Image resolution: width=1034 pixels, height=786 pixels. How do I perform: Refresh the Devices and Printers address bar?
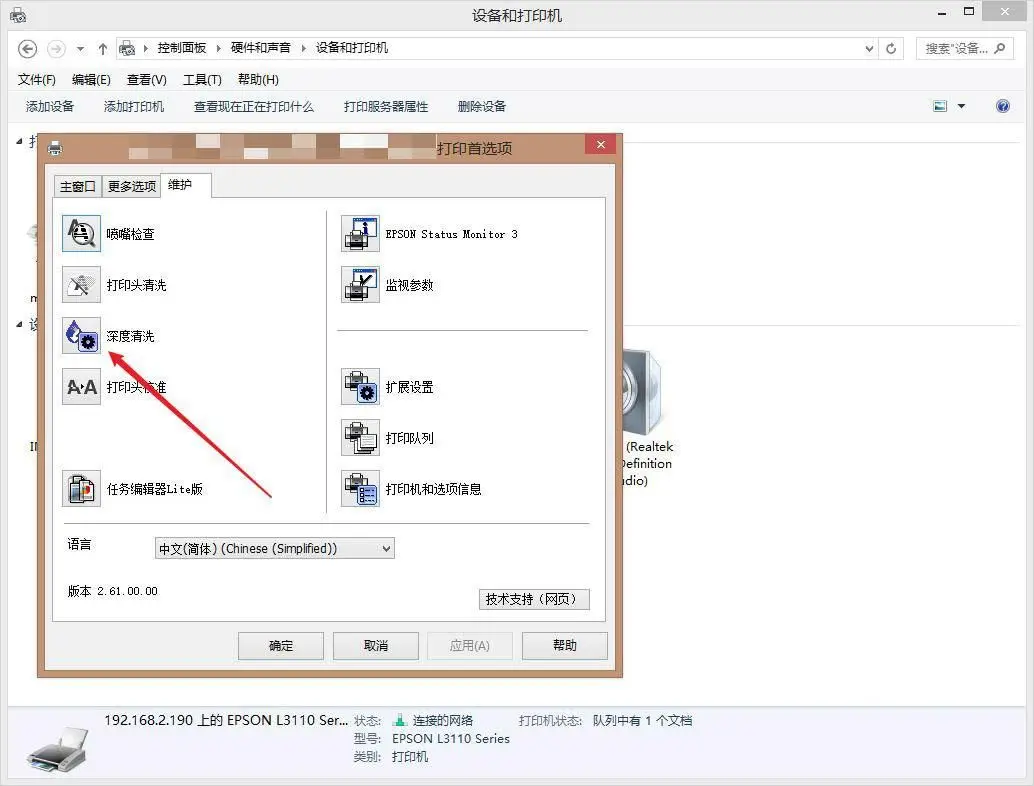click(891, 48)
